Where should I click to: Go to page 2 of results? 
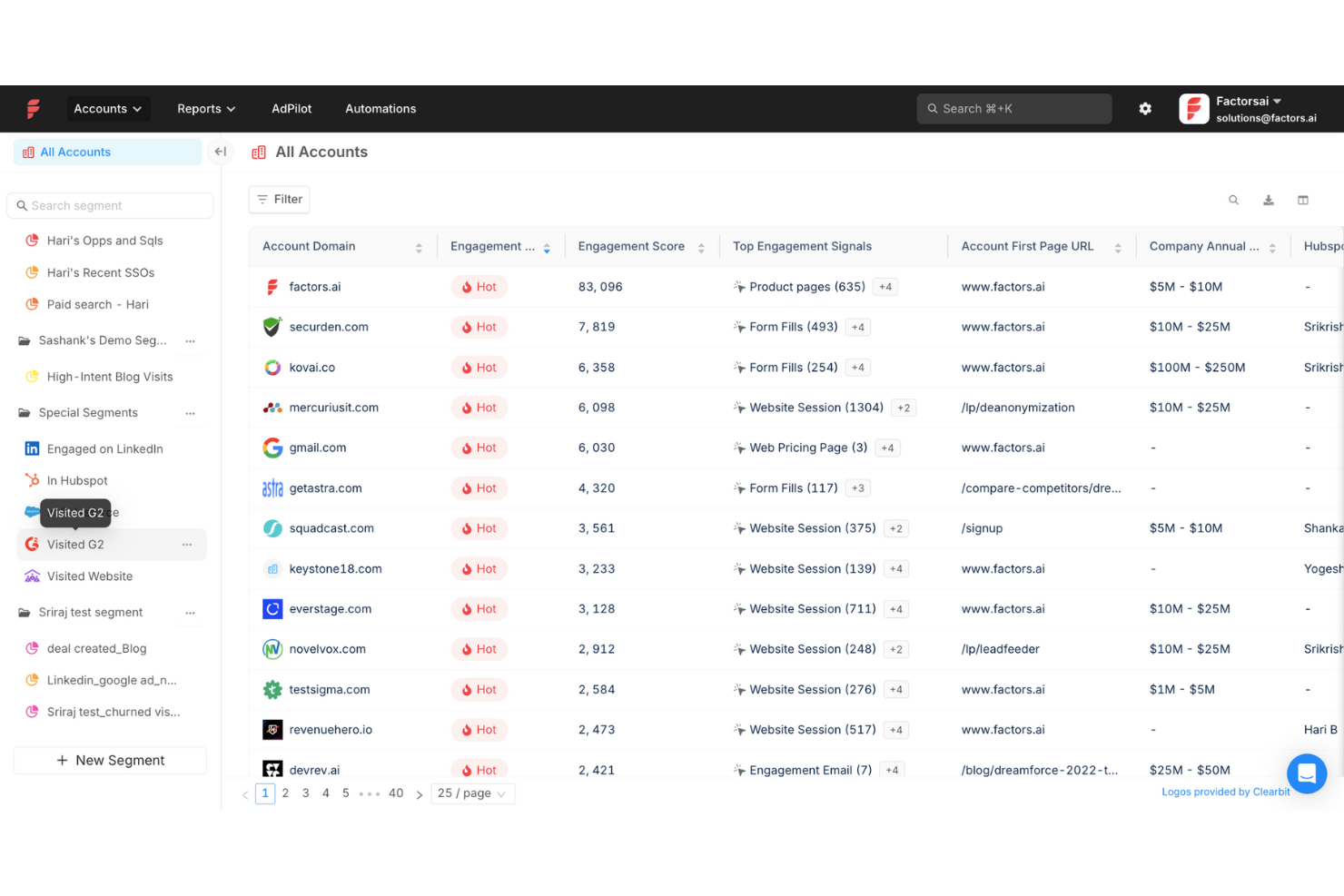285,793
